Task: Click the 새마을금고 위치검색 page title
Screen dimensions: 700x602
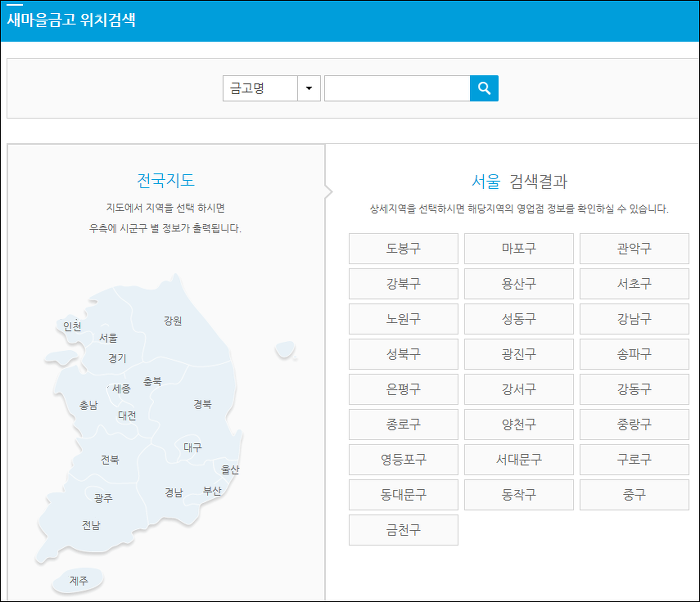Action: (71, 20)
